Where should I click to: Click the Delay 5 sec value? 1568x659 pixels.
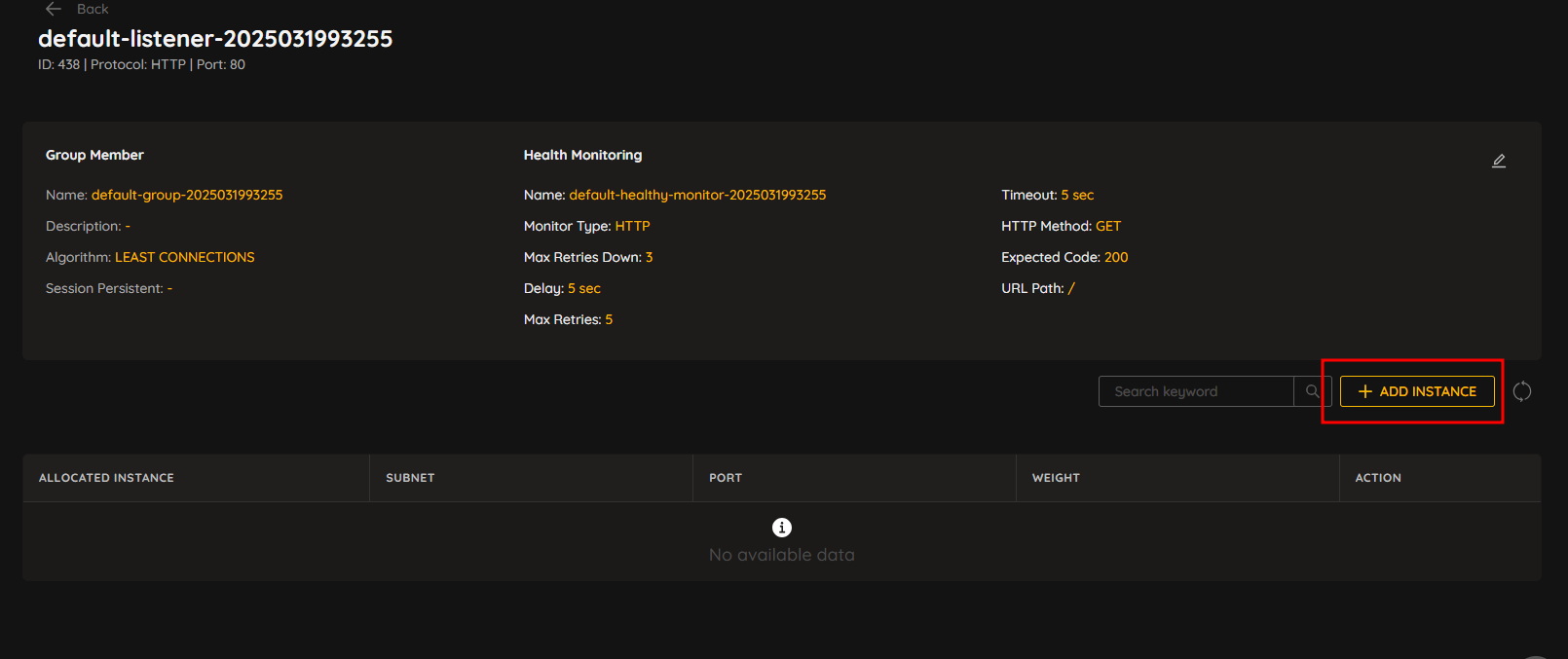point(584,288)
